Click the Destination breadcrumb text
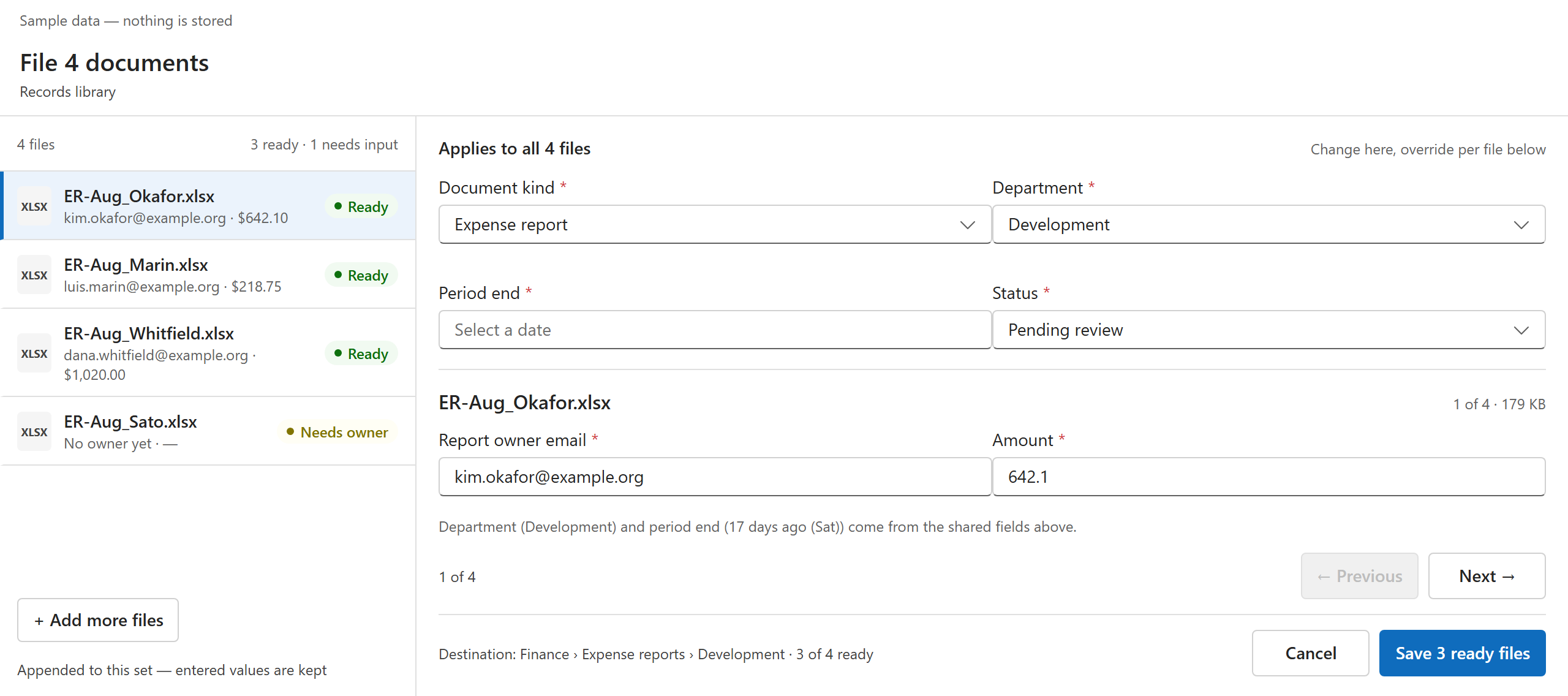The width and height of the screenshot is (1568, 696). (x=656, y=654)
